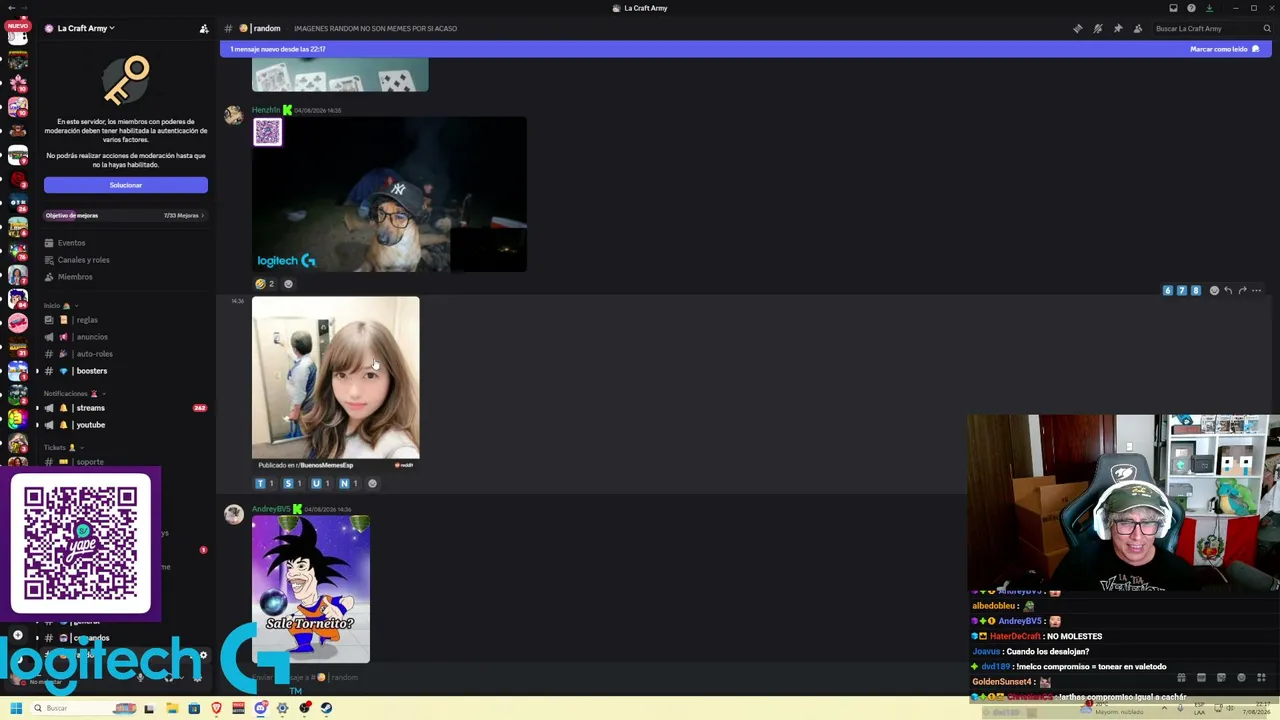
Task: Open File Explorer from the taskbar
Action: click(x=172, y=708)
